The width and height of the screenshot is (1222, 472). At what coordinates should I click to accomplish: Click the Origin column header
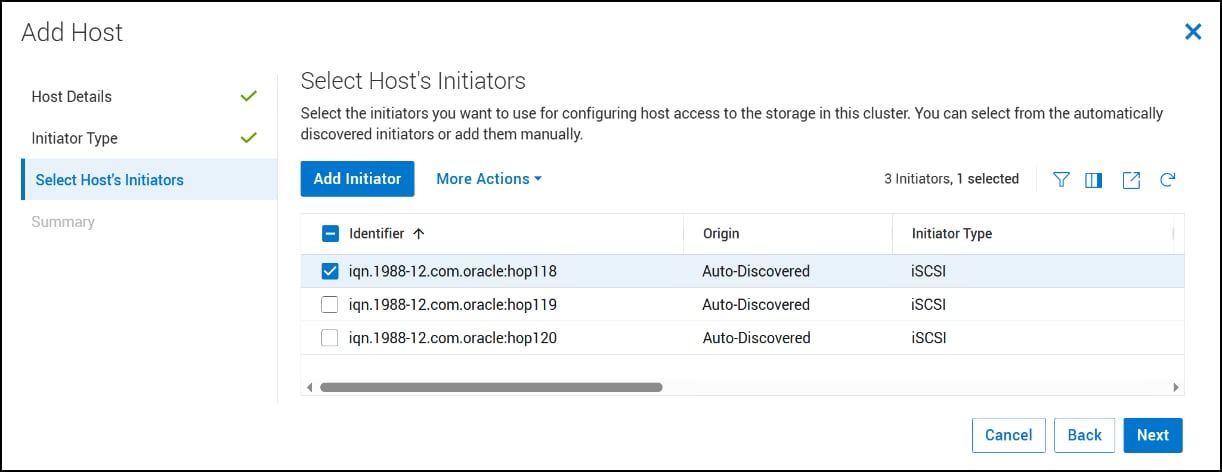point(721,234)
